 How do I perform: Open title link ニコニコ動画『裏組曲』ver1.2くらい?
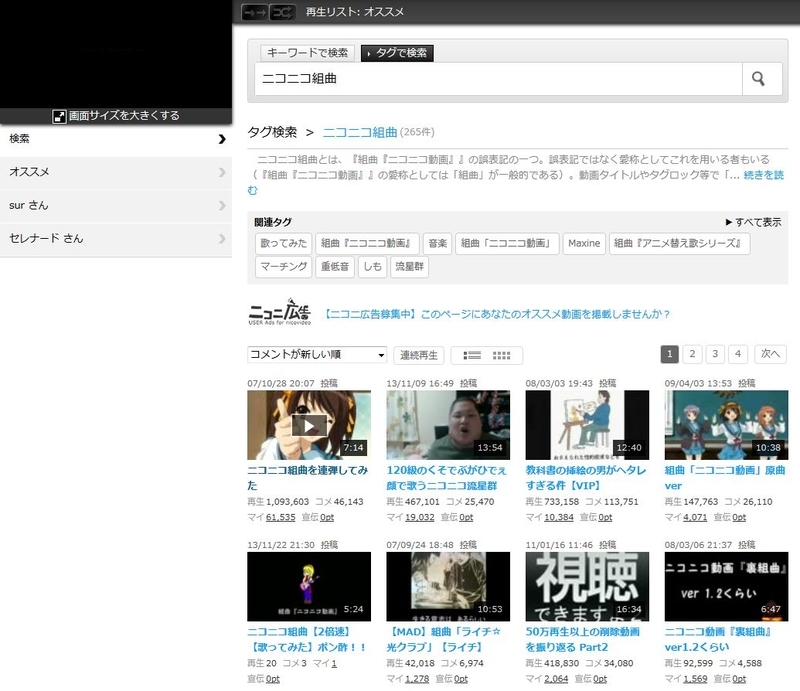point(718,639)
